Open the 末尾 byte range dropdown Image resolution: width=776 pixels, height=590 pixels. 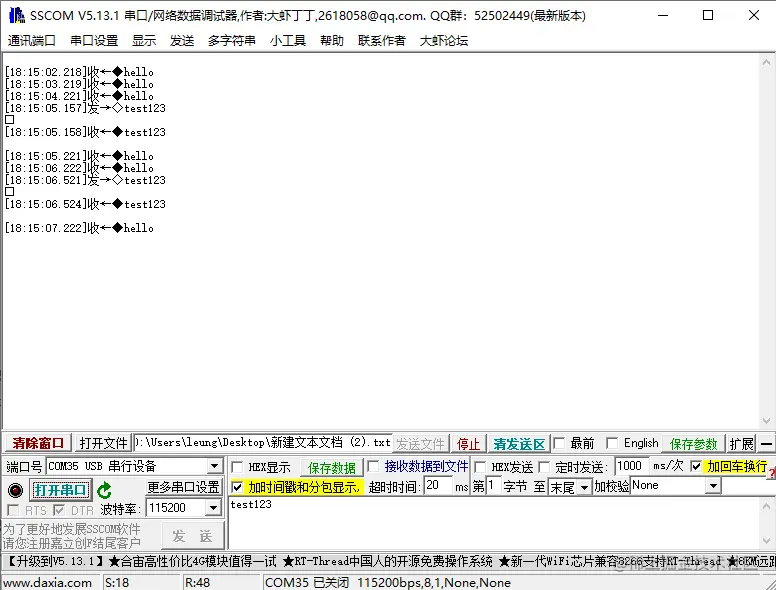coord(584,487)
